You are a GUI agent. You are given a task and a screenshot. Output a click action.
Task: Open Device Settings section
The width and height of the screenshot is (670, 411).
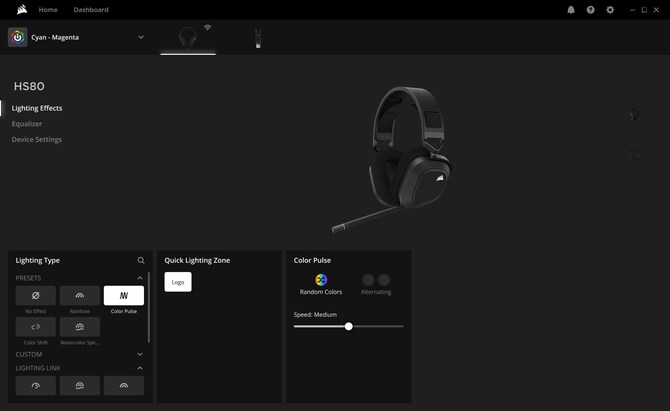pos(37,139)
